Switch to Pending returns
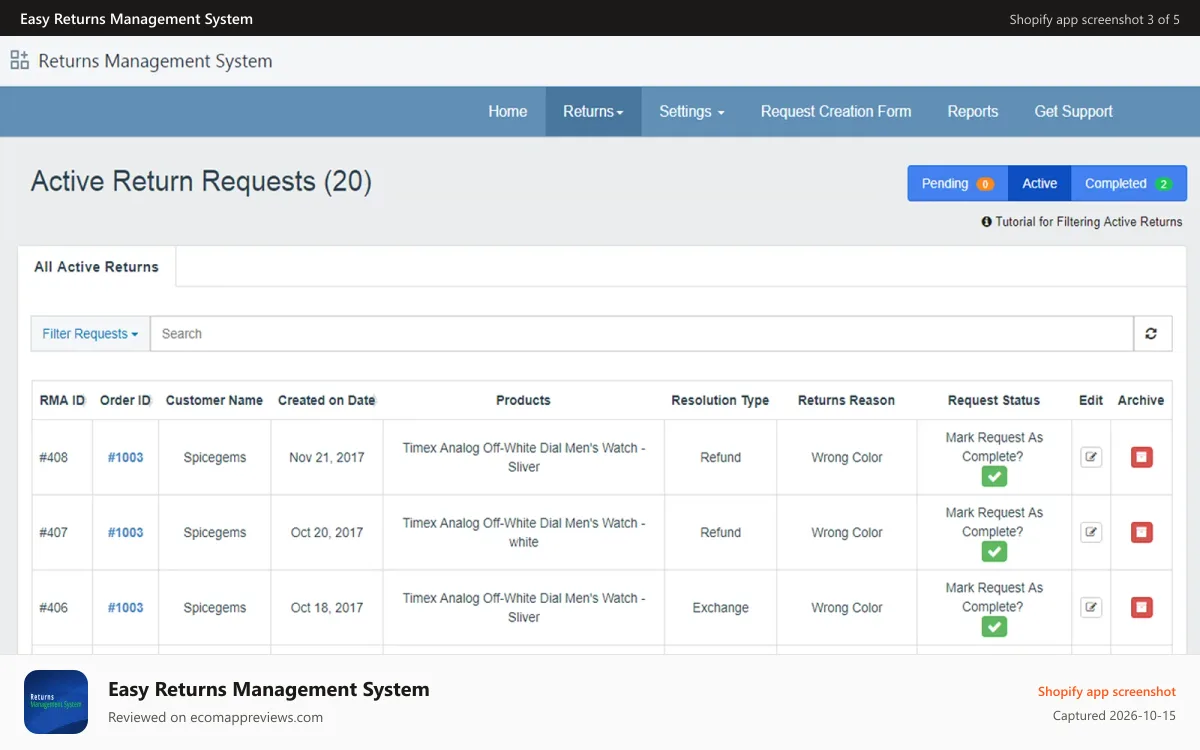Screen dimensions: 1200x750 point(958,183)
